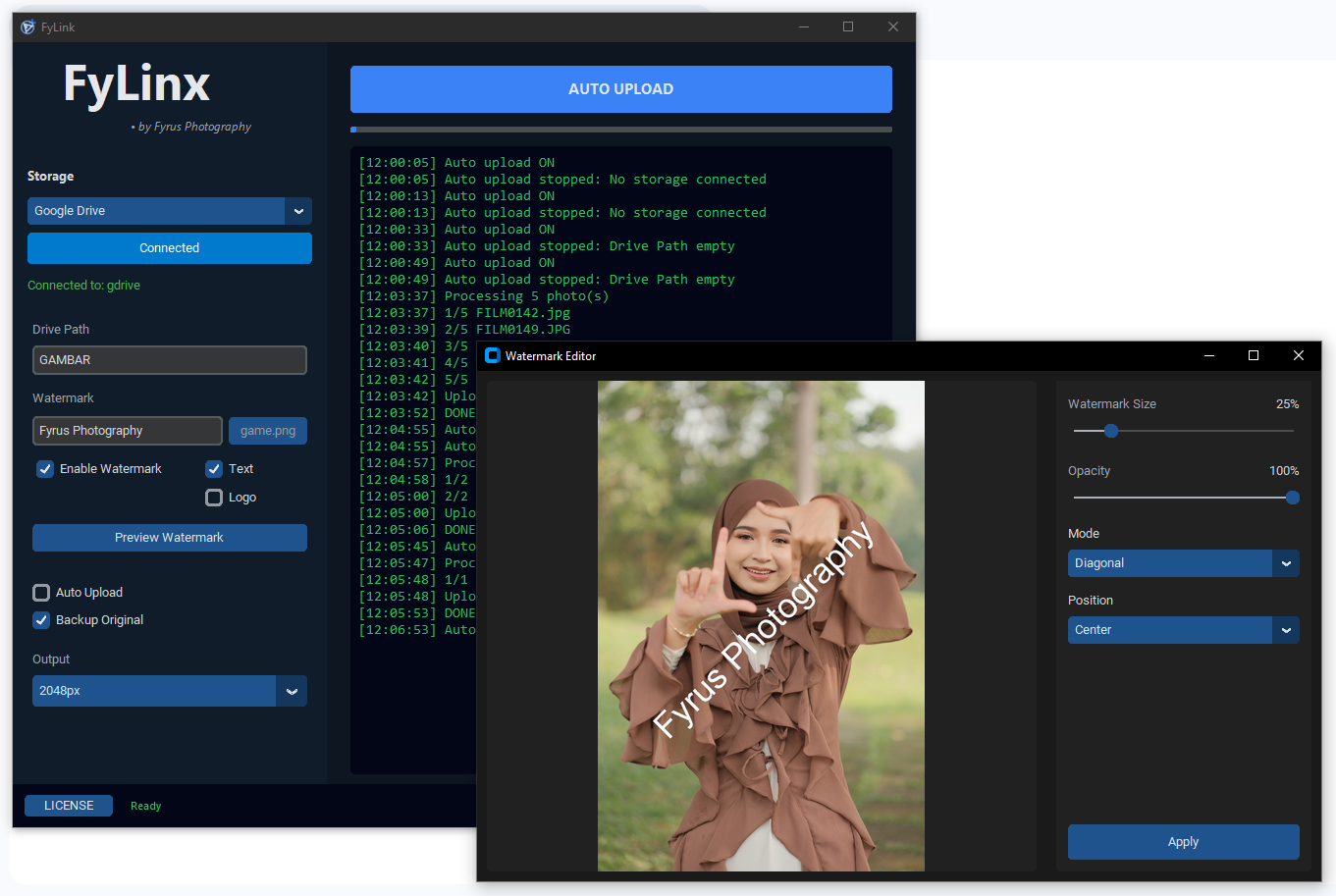Click the '1/5 FILM0142.jpg' log line
The image size is (1336, 896).
(x=464, y=313)
